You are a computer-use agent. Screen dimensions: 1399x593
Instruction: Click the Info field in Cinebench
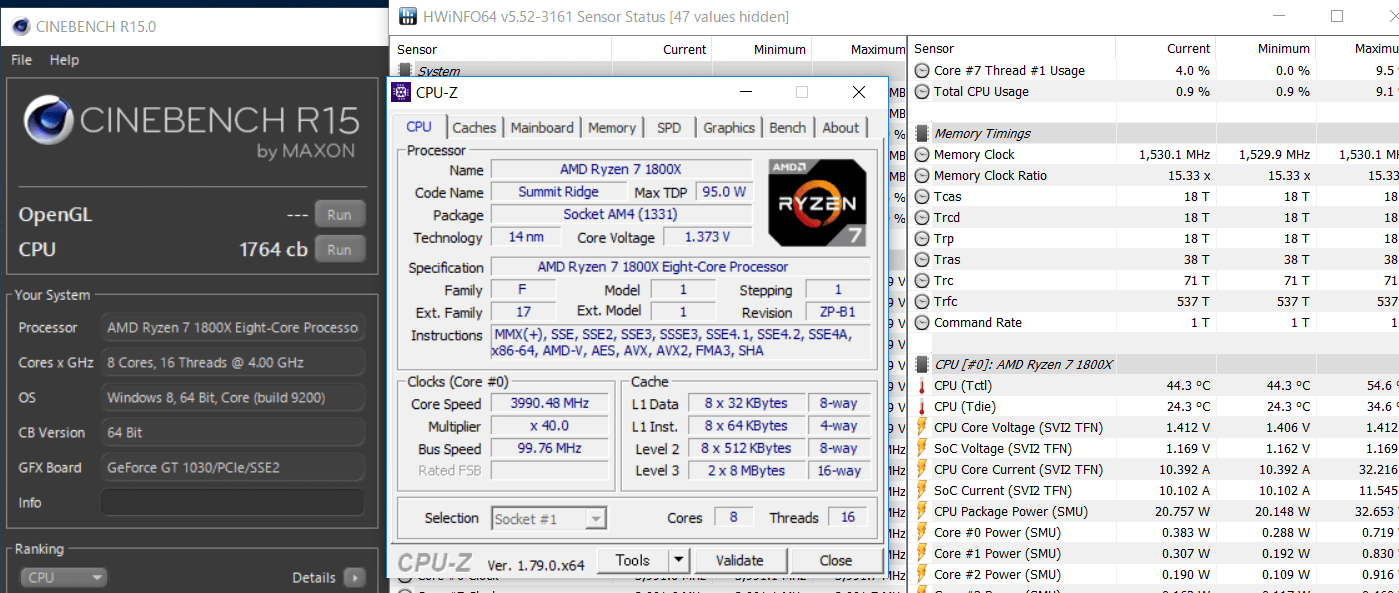click(233, 502)
